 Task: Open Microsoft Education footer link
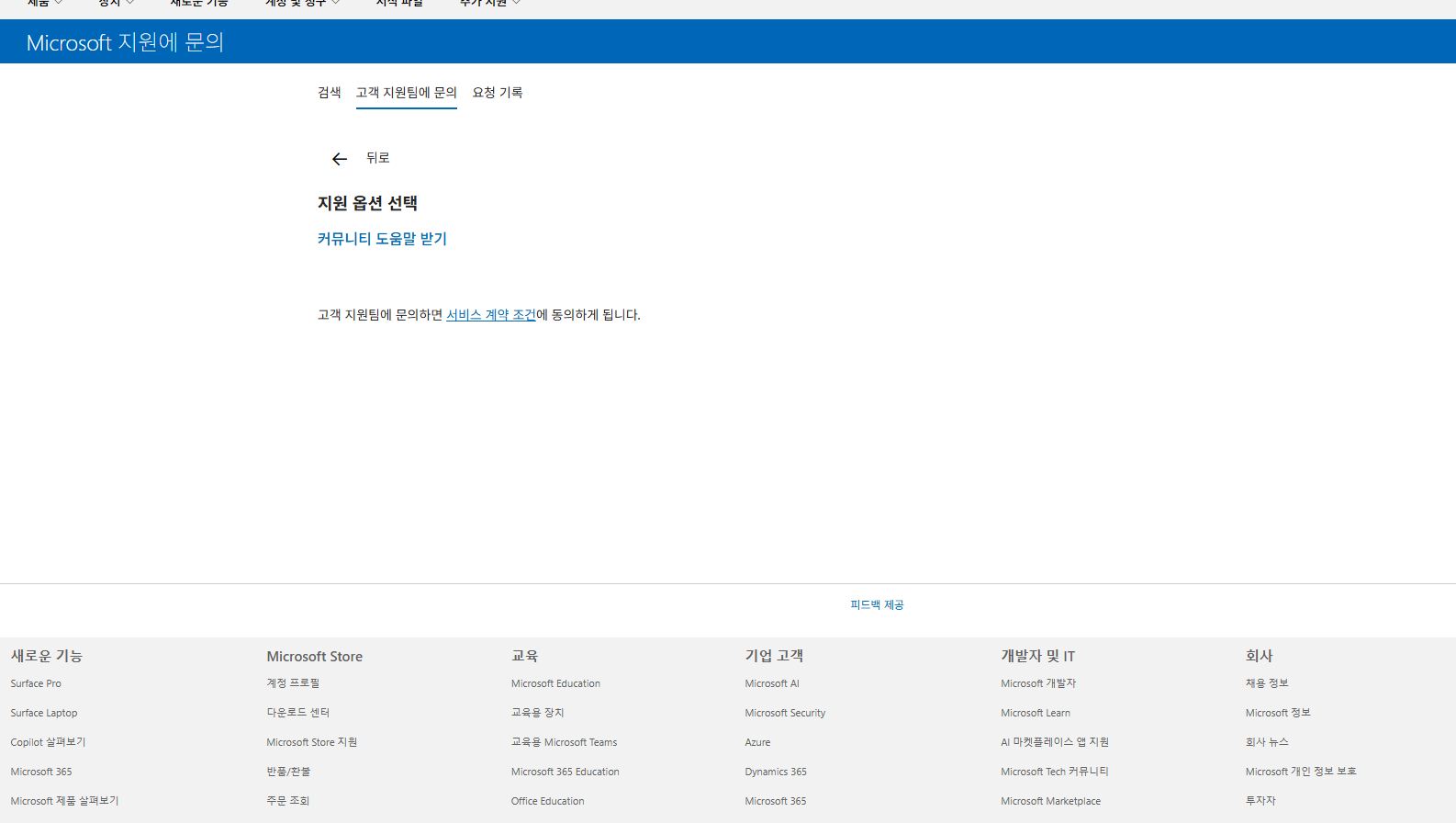pyautogui.click(x=555, y=683)
